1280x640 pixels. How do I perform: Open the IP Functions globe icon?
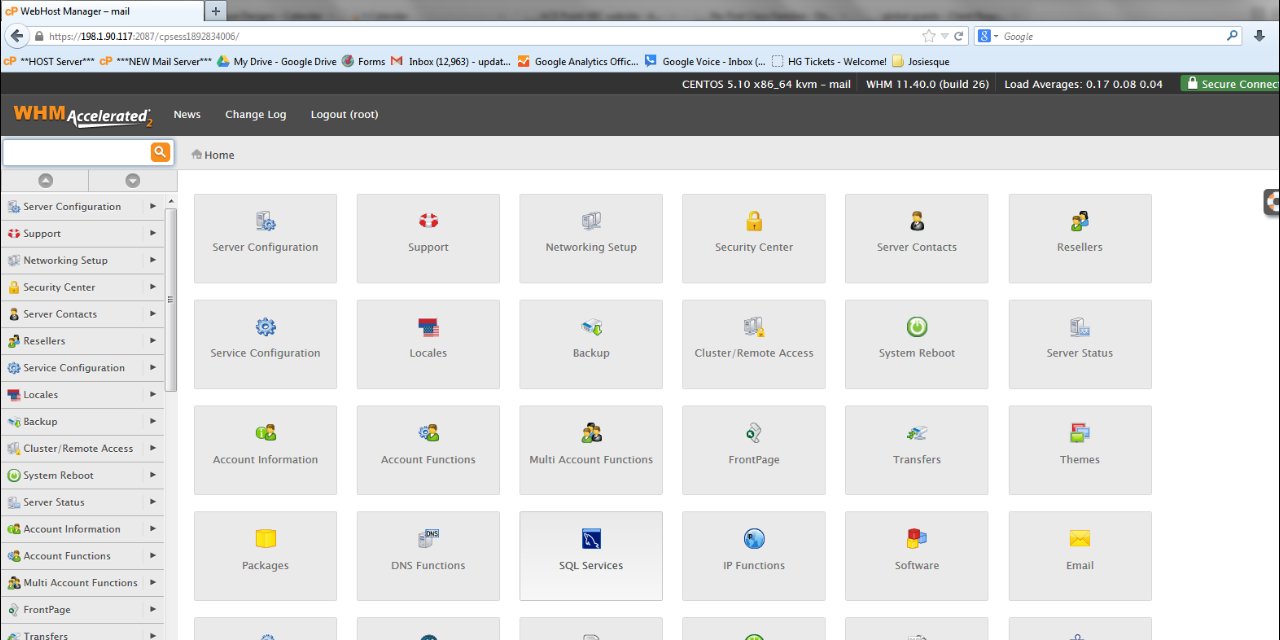pyautogui.click(x=754, y=540)
